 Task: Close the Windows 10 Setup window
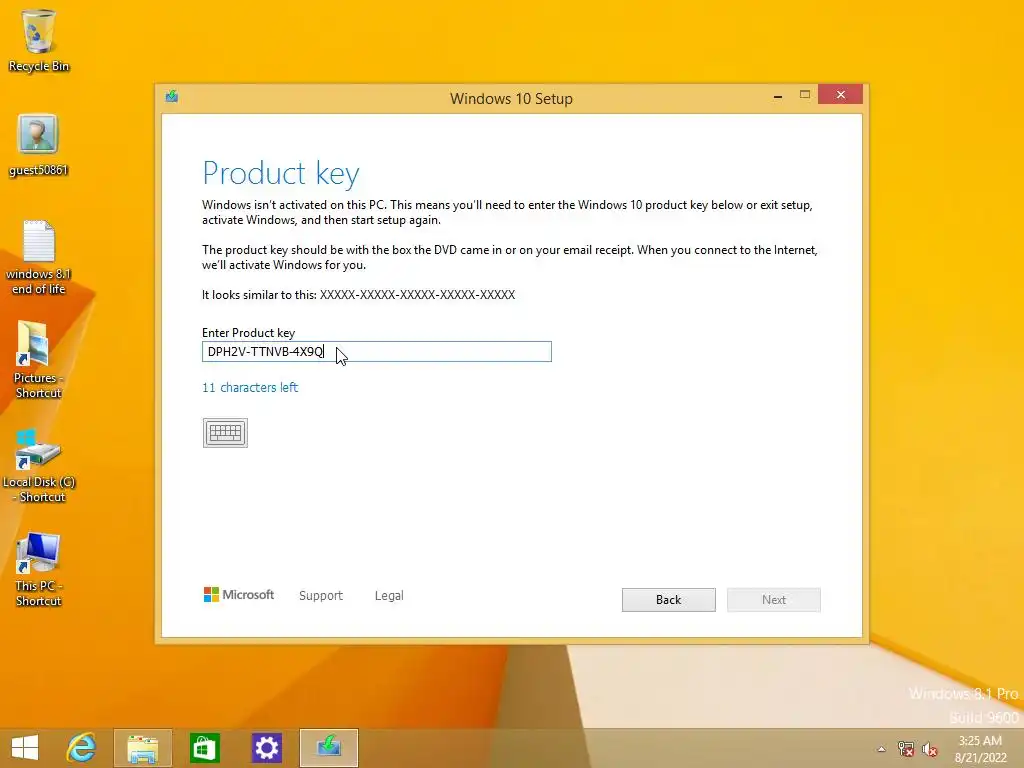click(x=840, y=95)
